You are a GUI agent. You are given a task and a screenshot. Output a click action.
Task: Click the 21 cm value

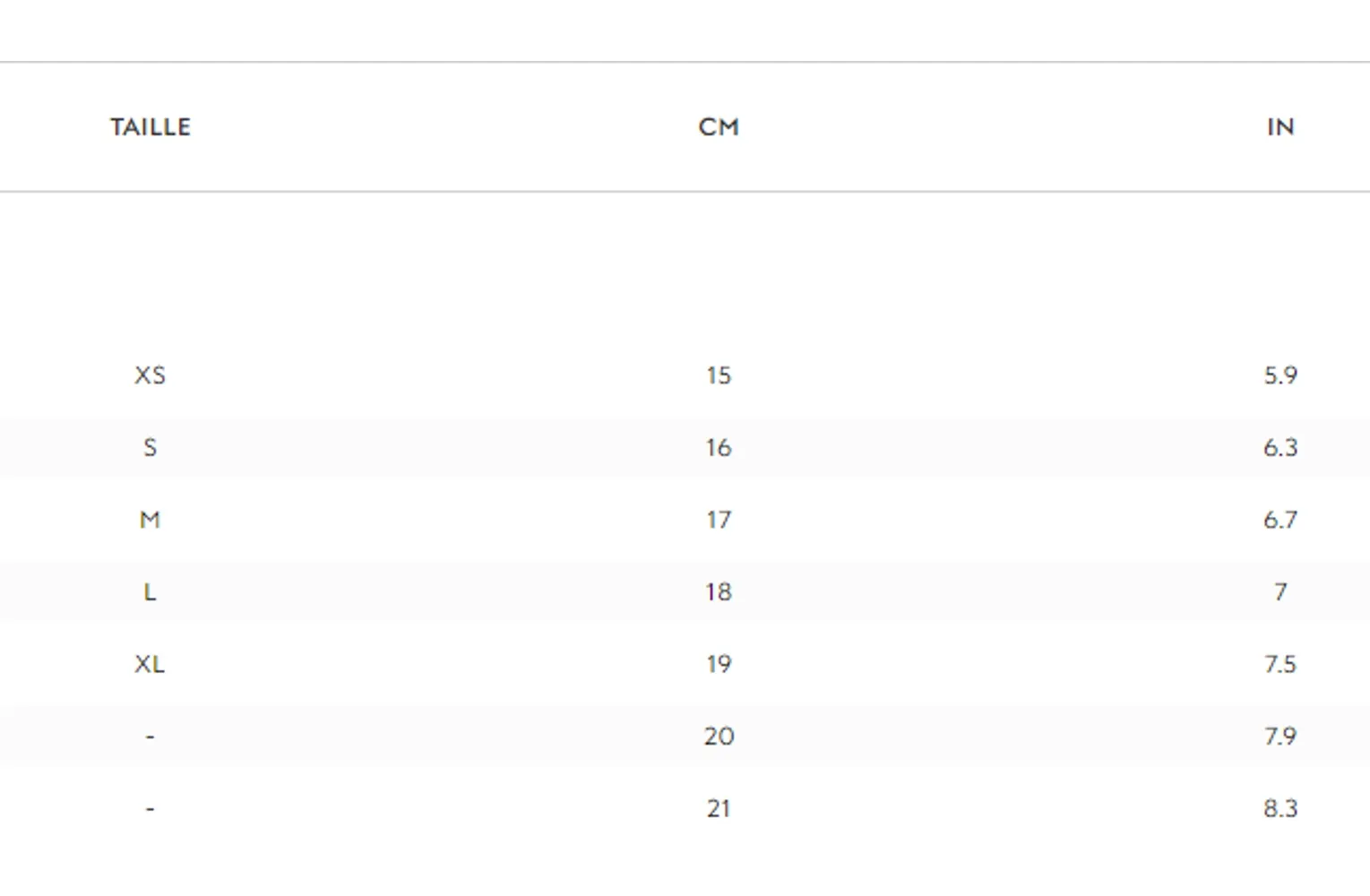(719, 808)
